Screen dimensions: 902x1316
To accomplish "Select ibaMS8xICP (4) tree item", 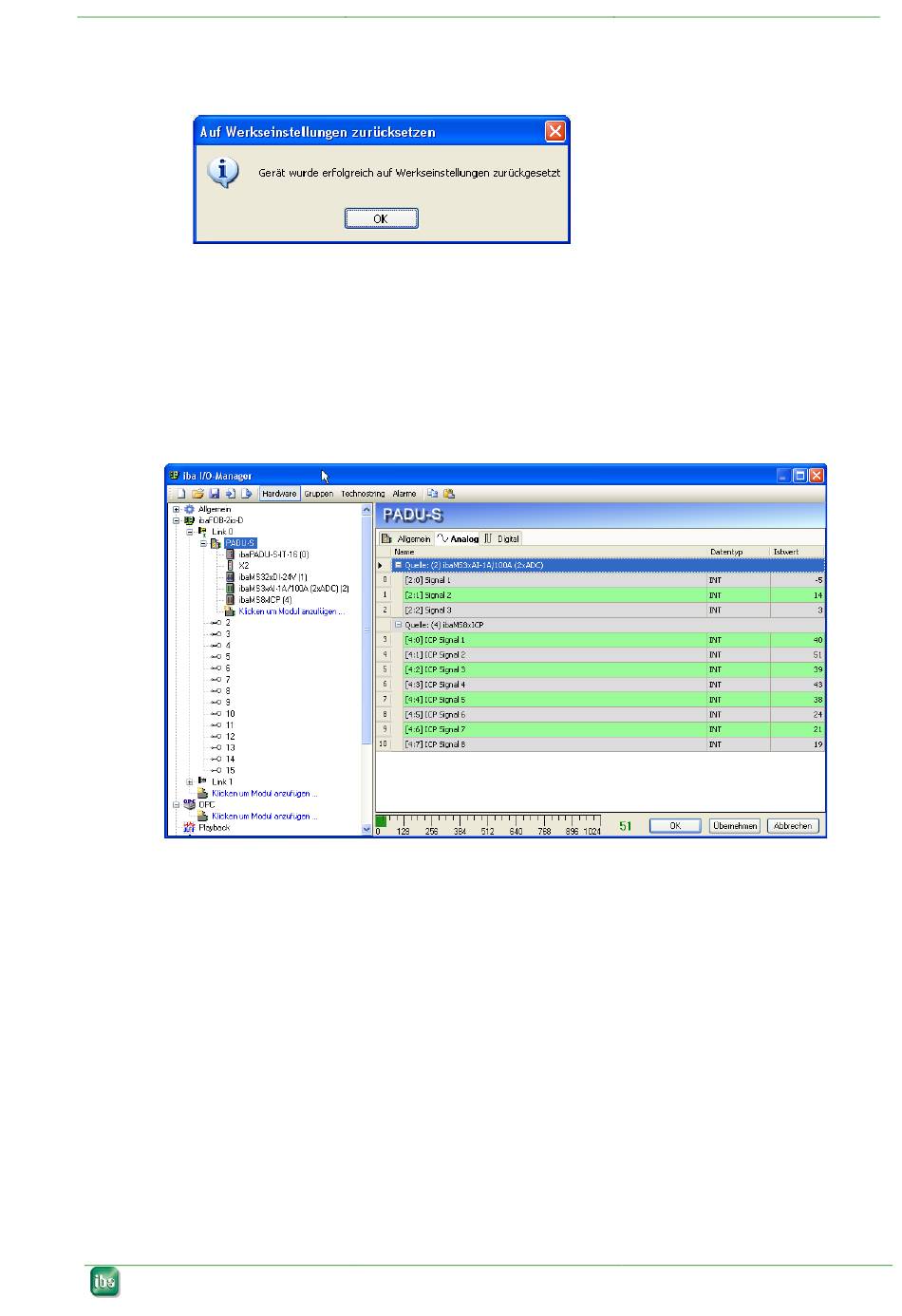I will tap(266, 600).
